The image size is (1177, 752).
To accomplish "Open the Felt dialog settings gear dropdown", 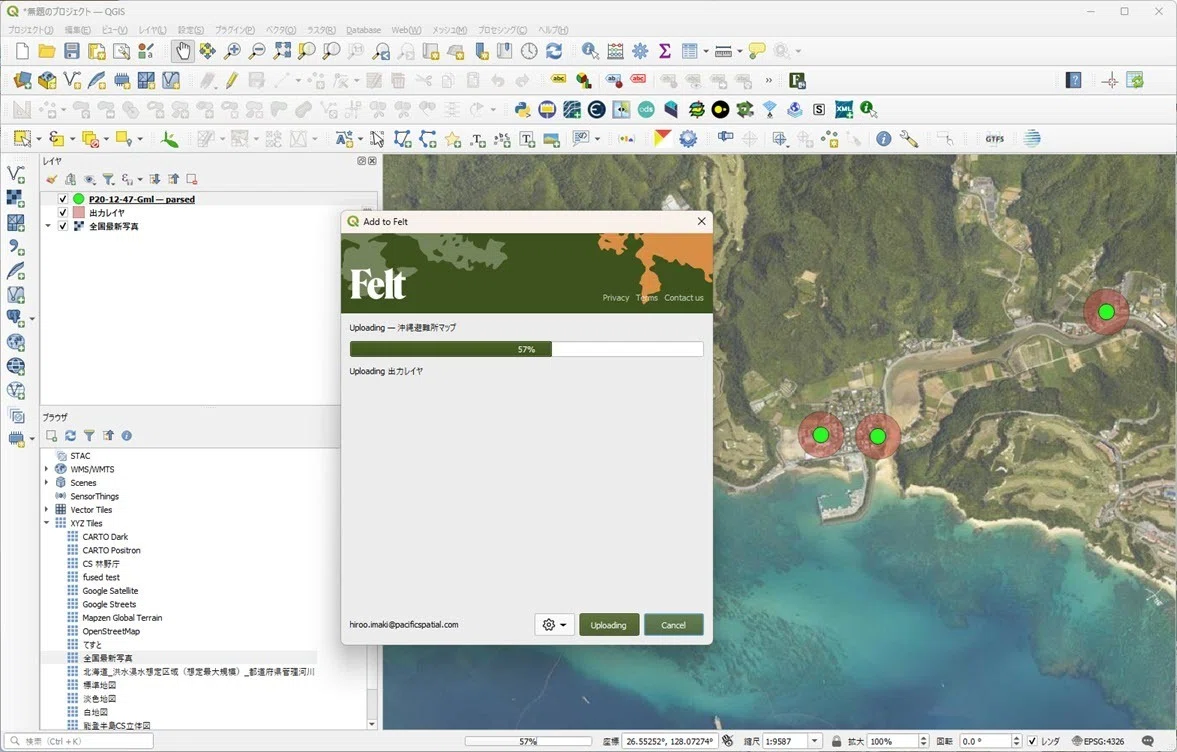I will [554, 624].
